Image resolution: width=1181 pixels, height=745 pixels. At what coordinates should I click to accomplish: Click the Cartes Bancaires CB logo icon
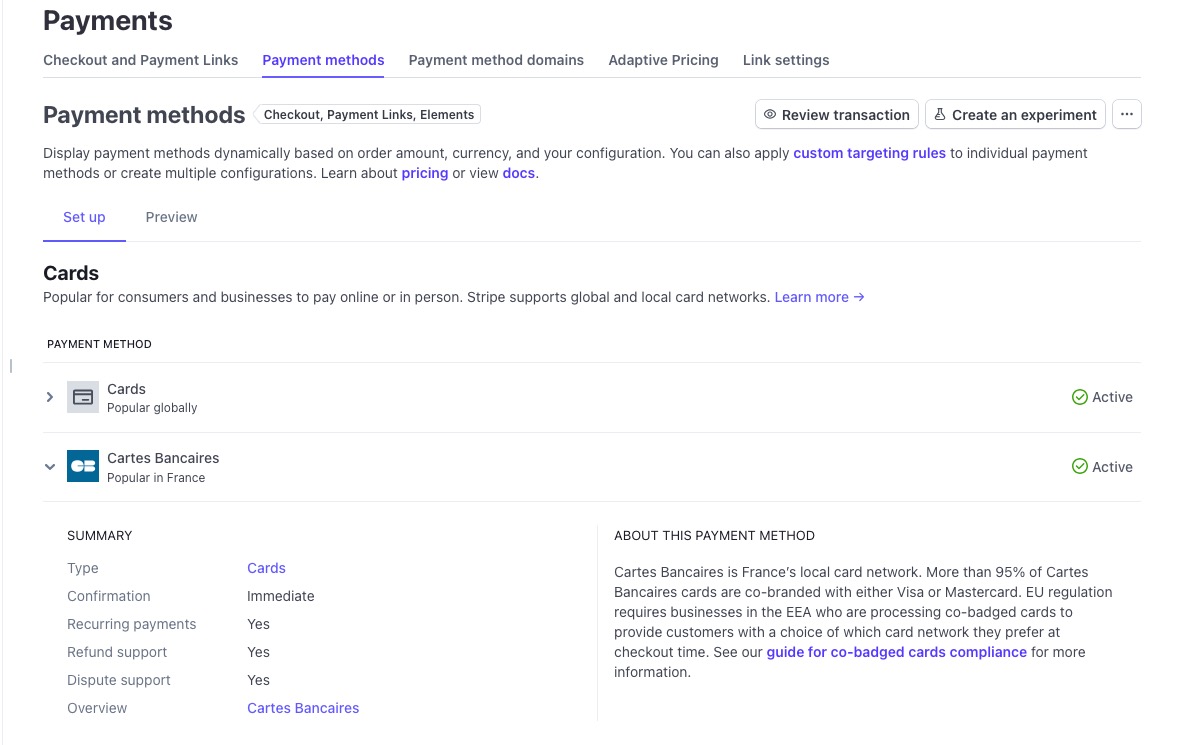[x=83, y=466]
